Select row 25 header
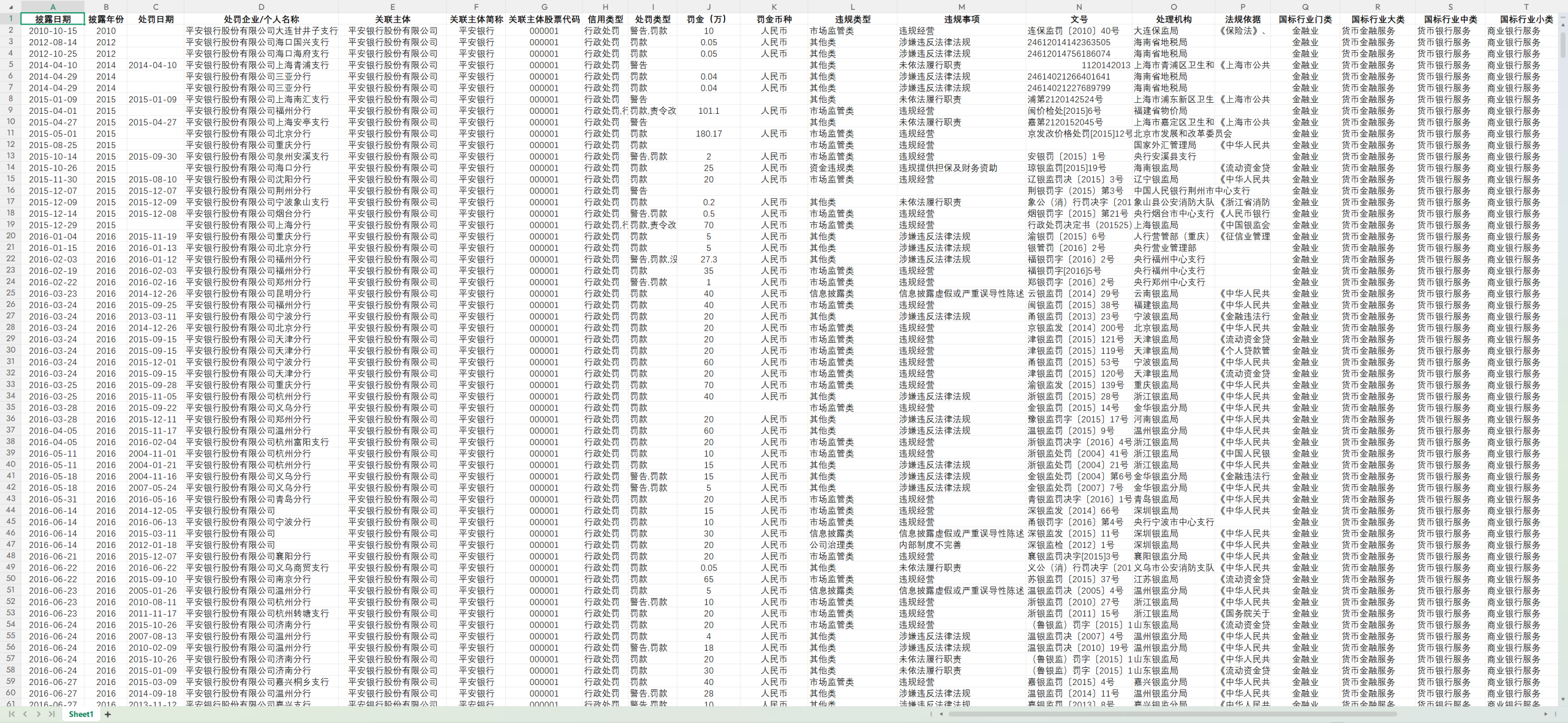Image resolution: width=1568 pixels, height=723 pixels. pyautogui.click(x=10, y=293)
